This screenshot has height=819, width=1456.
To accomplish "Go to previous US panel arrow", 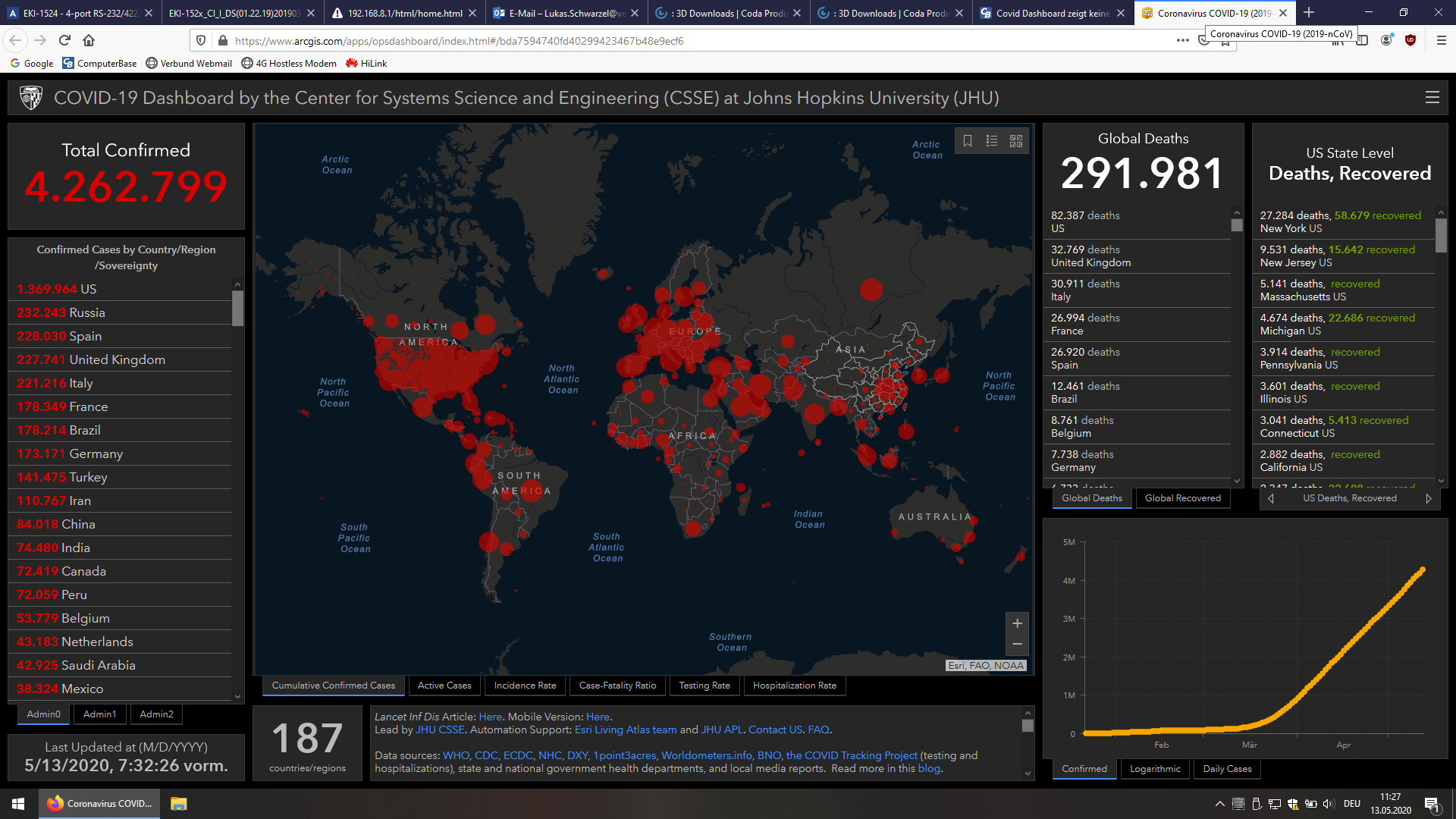I will tap(1271, 498).
